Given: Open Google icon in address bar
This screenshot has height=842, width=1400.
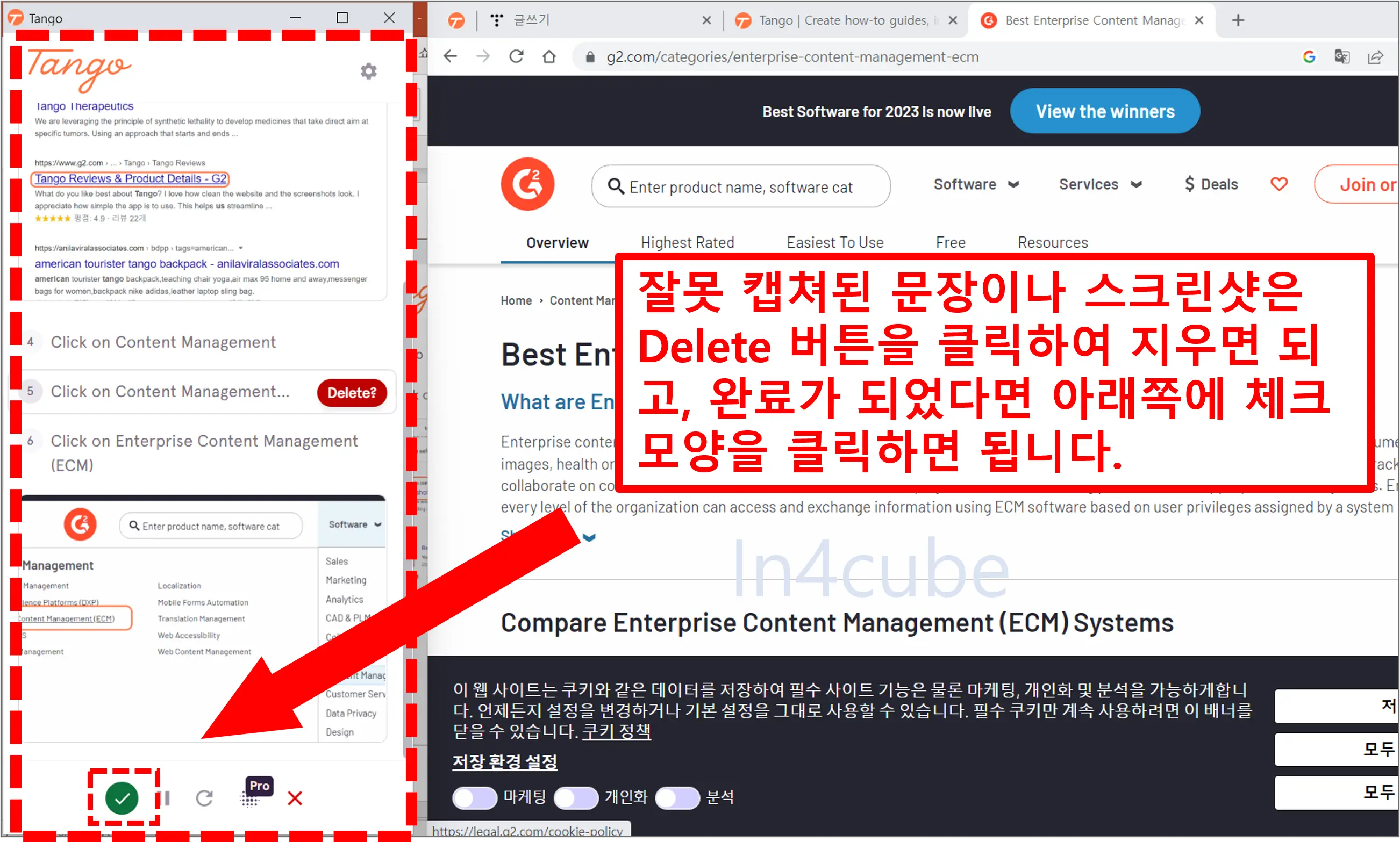Looking at the screenshot, I should 1309,56.
